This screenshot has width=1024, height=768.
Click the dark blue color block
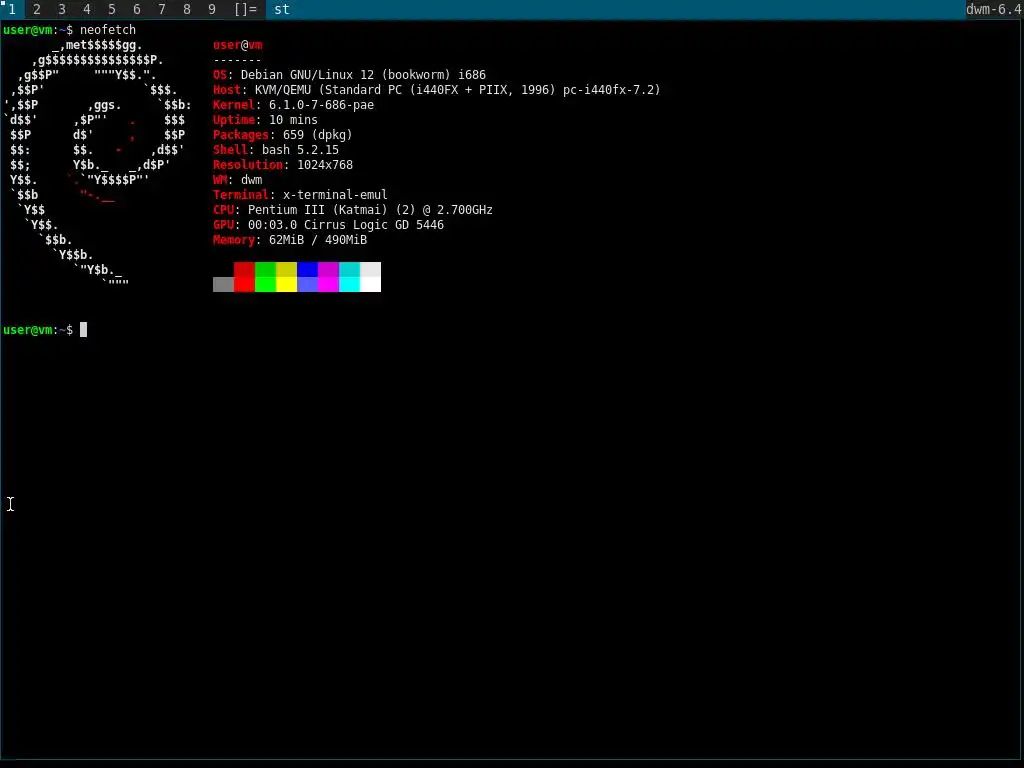click(x=308, y=269)
